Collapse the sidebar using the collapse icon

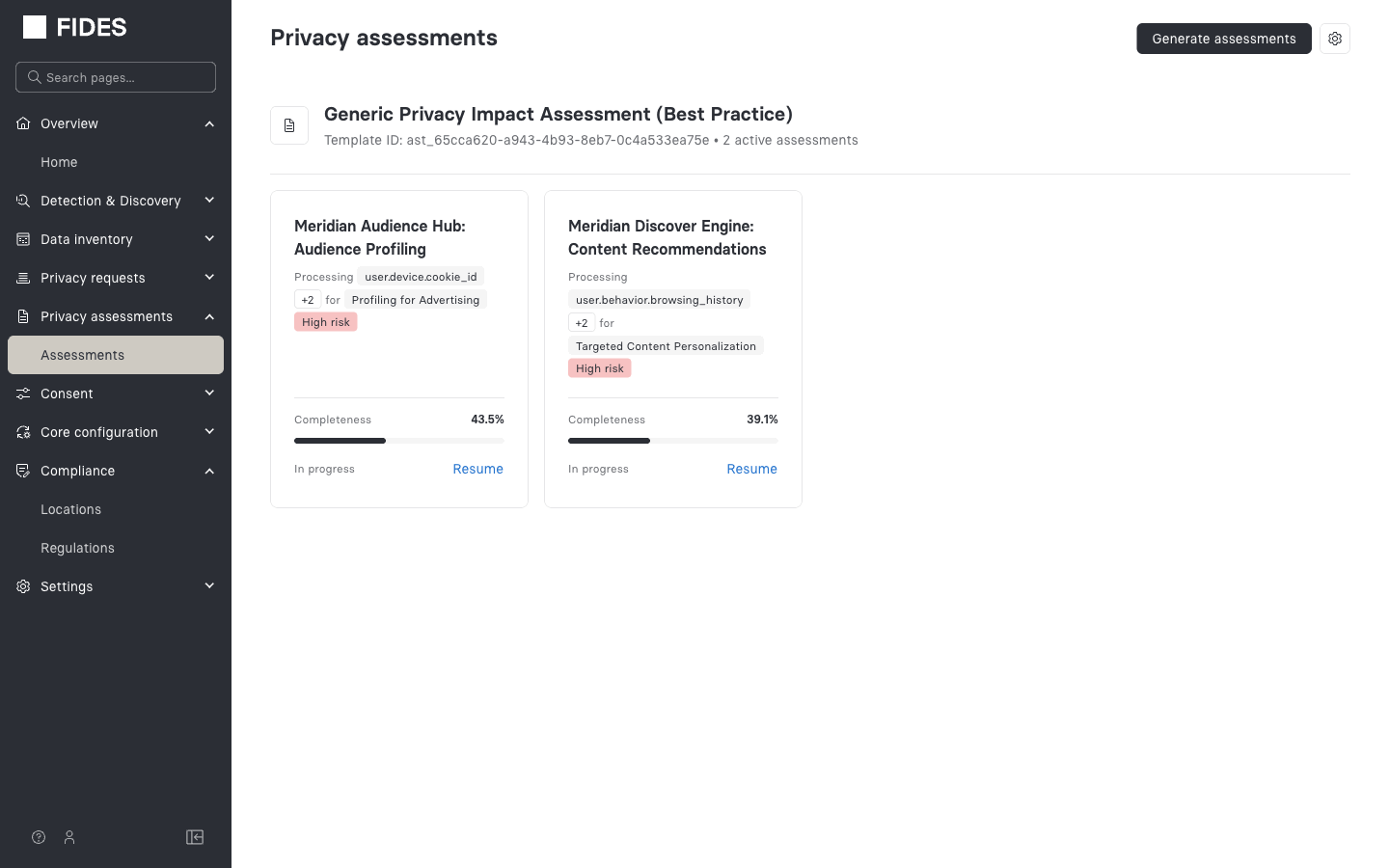[x=195, y=837]
